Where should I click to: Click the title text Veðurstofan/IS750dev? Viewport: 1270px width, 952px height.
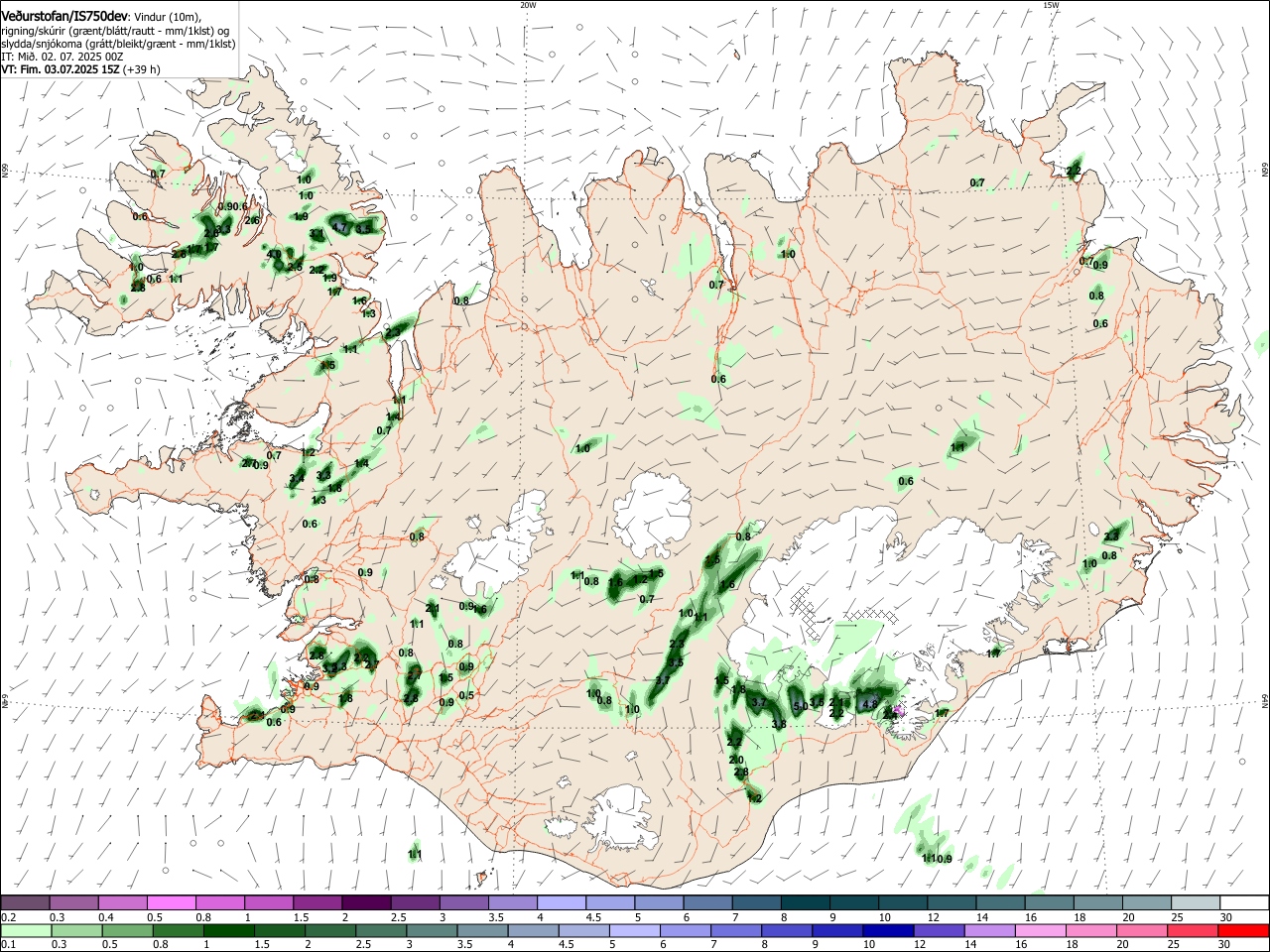pyautogui.click(x=64, y=16)
